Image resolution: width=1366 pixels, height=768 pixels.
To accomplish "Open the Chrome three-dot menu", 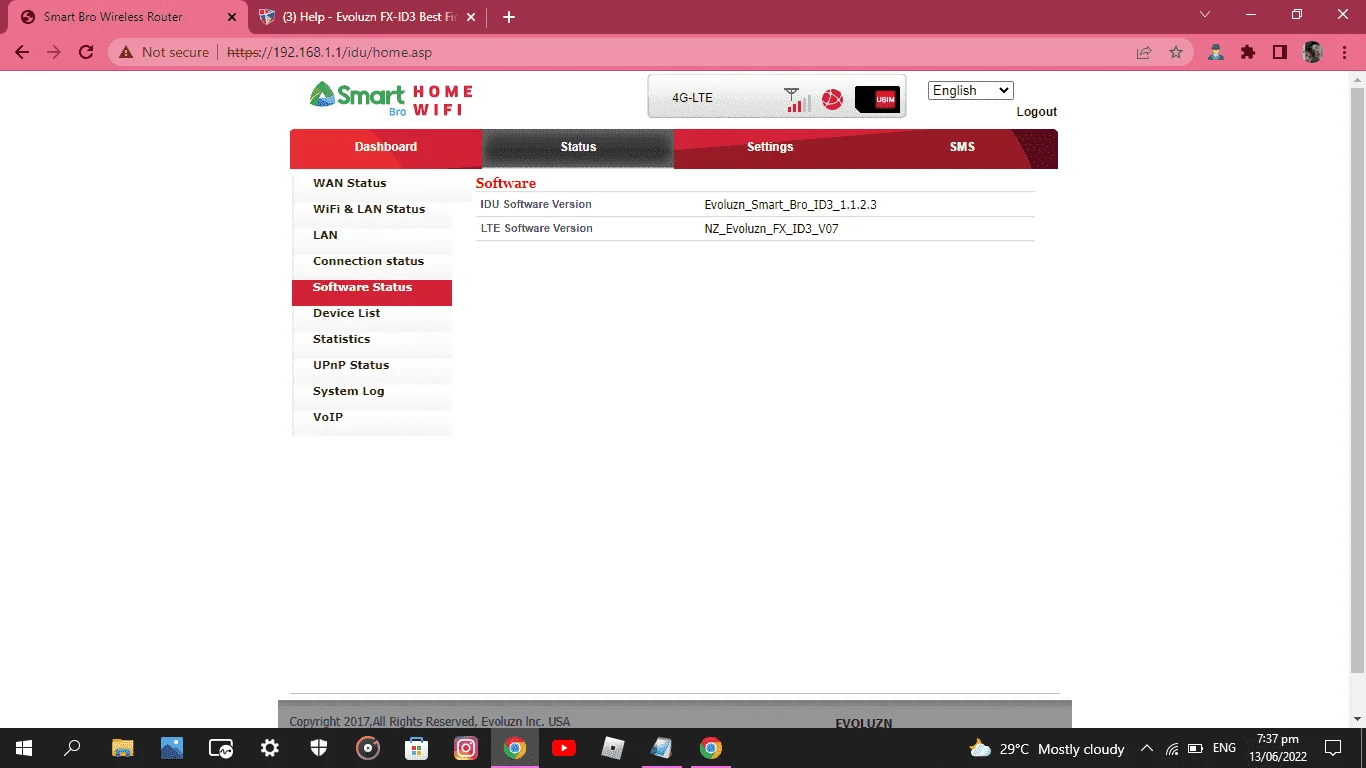I will pyautogui.click(x=1344, y=52).
